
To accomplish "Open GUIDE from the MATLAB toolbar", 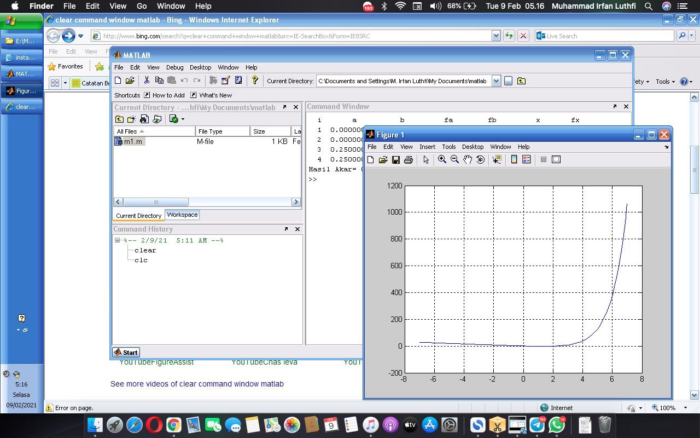I will tap(225, 81).
